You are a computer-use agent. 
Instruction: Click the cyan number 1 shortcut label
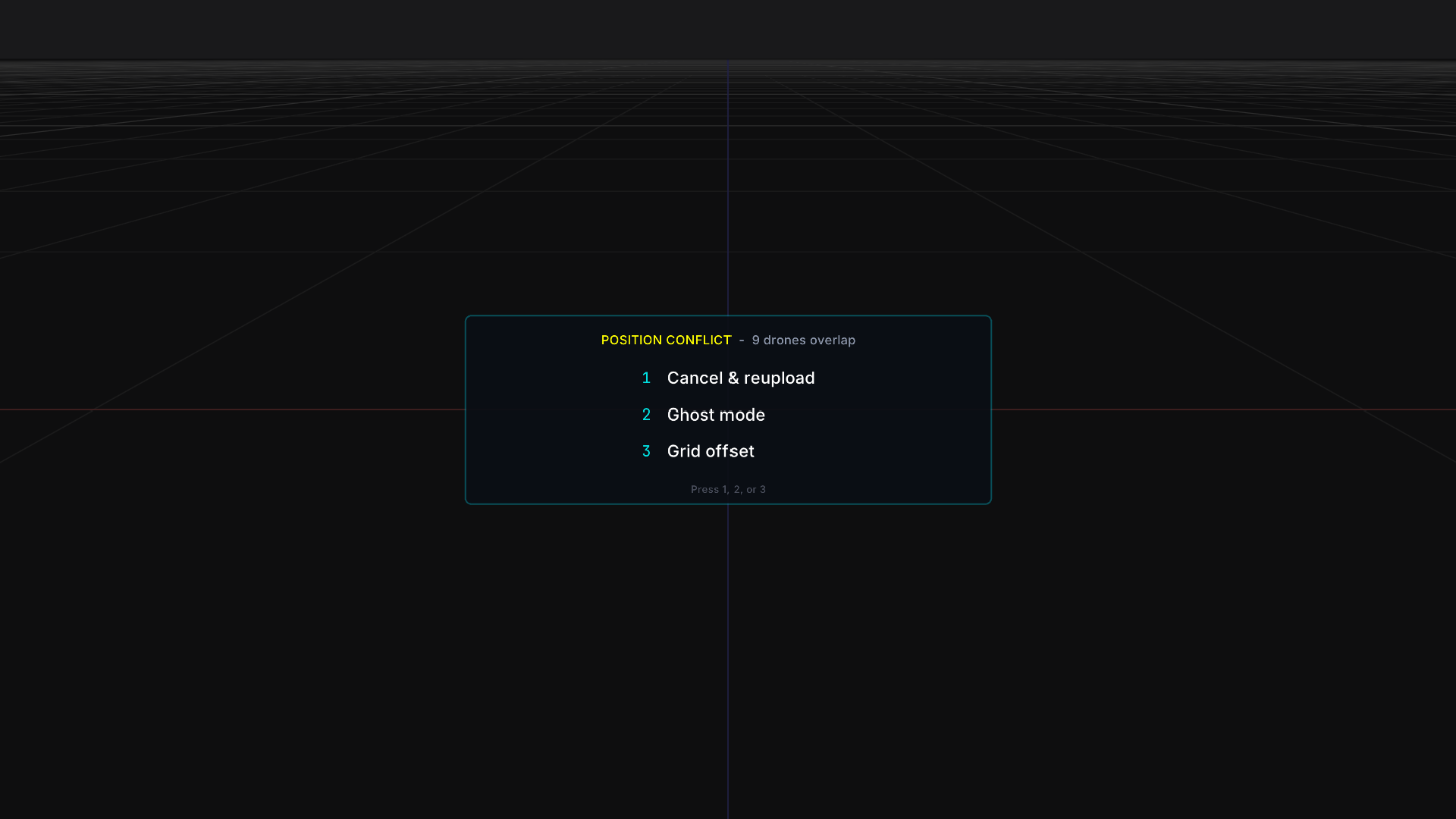pyautogui.click(x=646, y=378)
